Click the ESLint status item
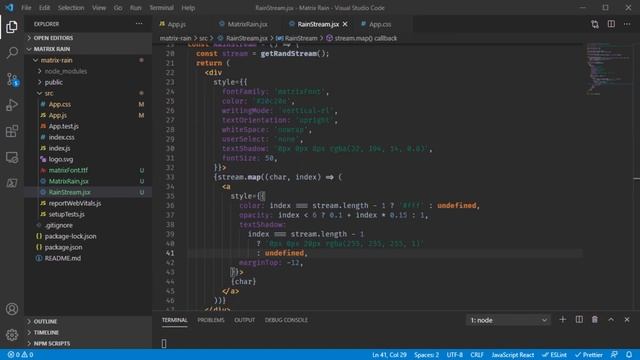640x360 pixels. pos(554,355)
